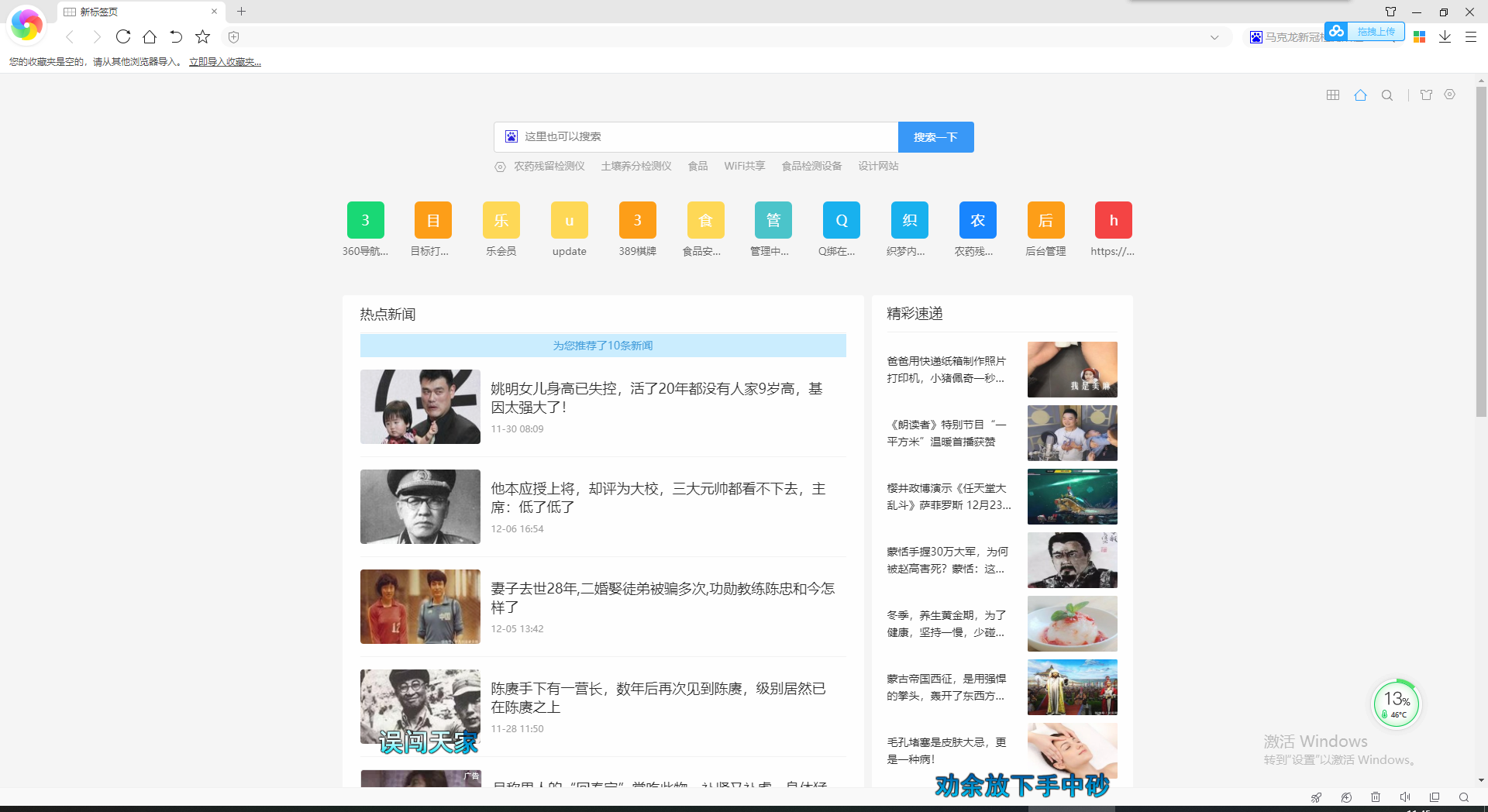Click the shield security icon in the address bar
Viewport: 1488px width, 812px height.
tap(233, 36)
